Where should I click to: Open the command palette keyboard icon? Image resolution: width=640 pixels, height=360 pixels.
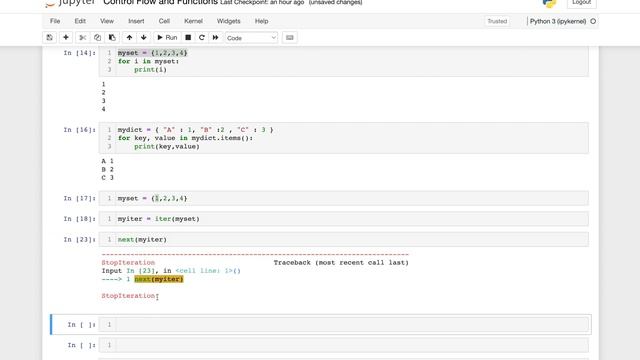[x=289, y=38]
